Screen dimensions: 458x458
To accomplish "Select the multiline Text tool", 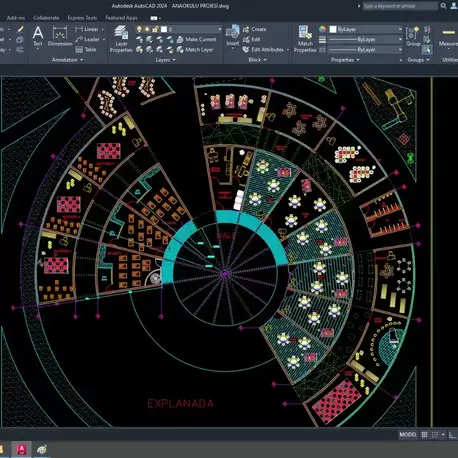I will (38, 36).
